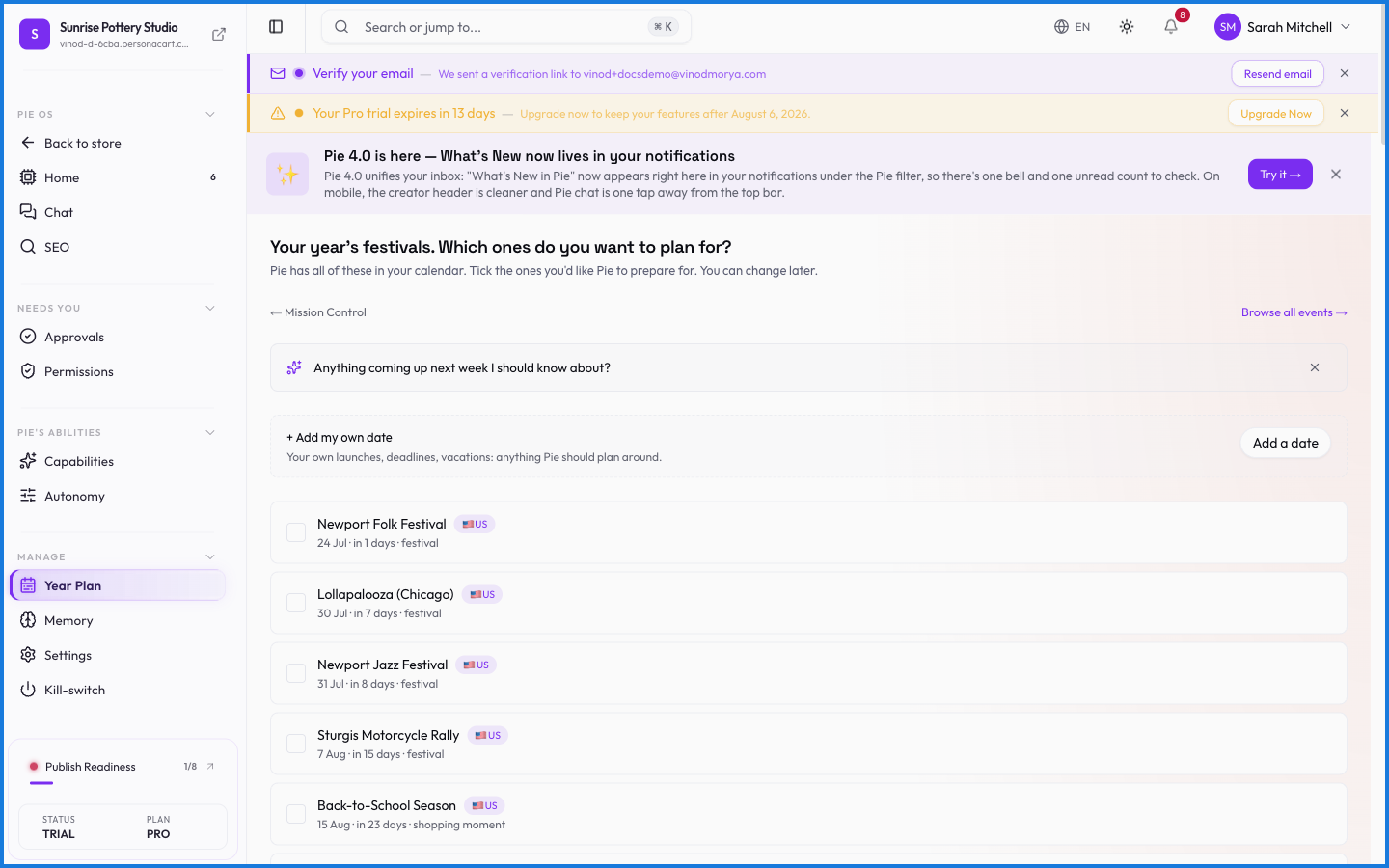The height and width of the screenshot is (868, 1389).
Task: Click the SM user avatar
Action: (1228, 27)
